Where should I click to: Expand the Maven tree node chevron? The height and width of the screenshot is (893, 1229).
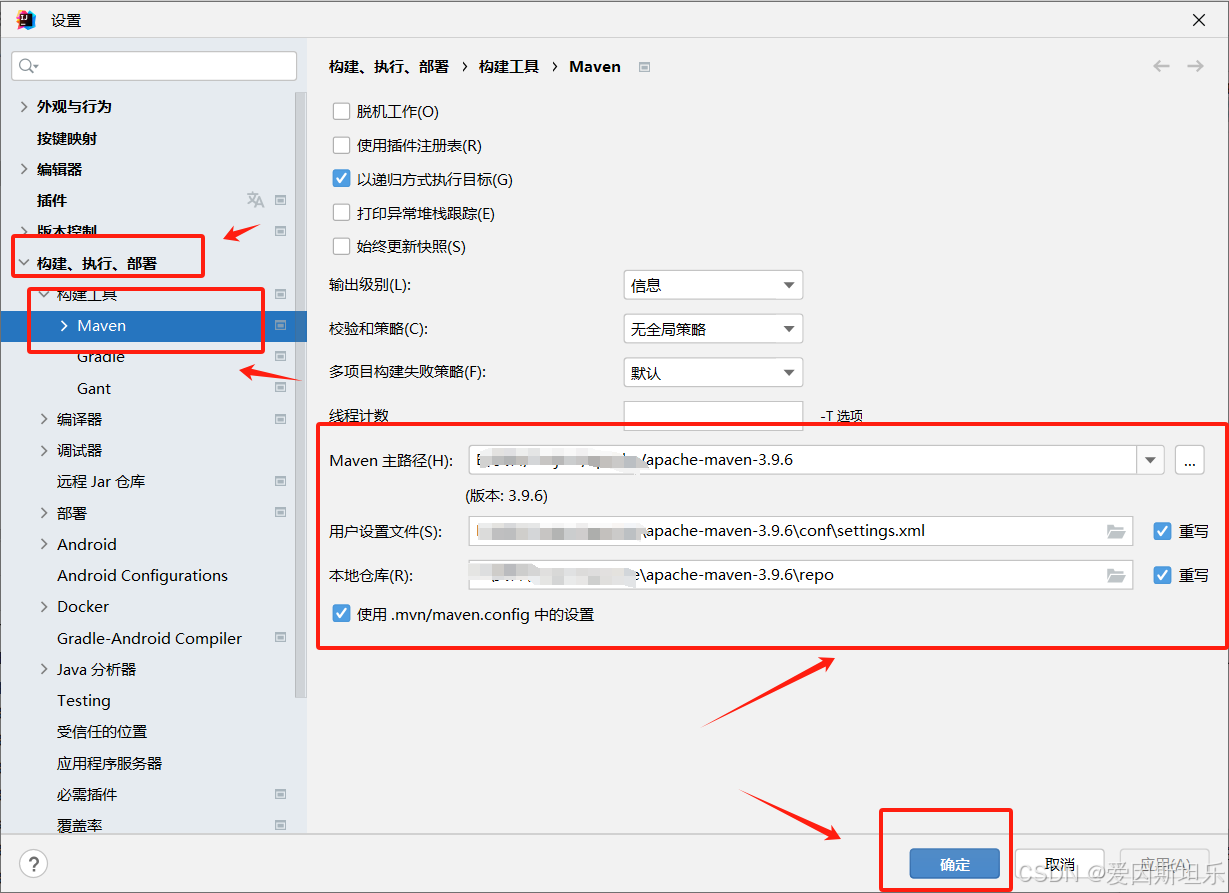(64, 326)
